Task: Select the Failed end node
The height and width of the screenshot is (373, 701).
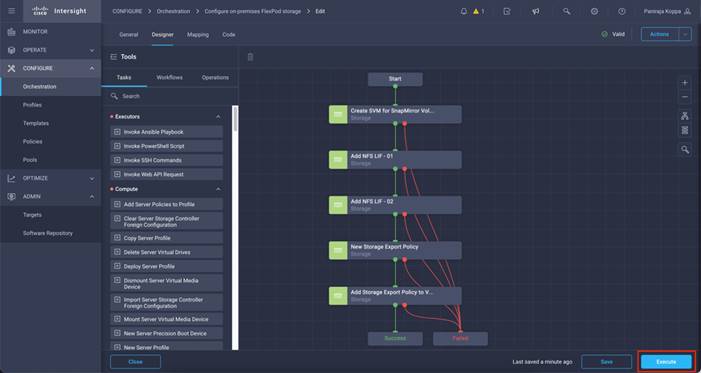Action: tap(460, 339)
